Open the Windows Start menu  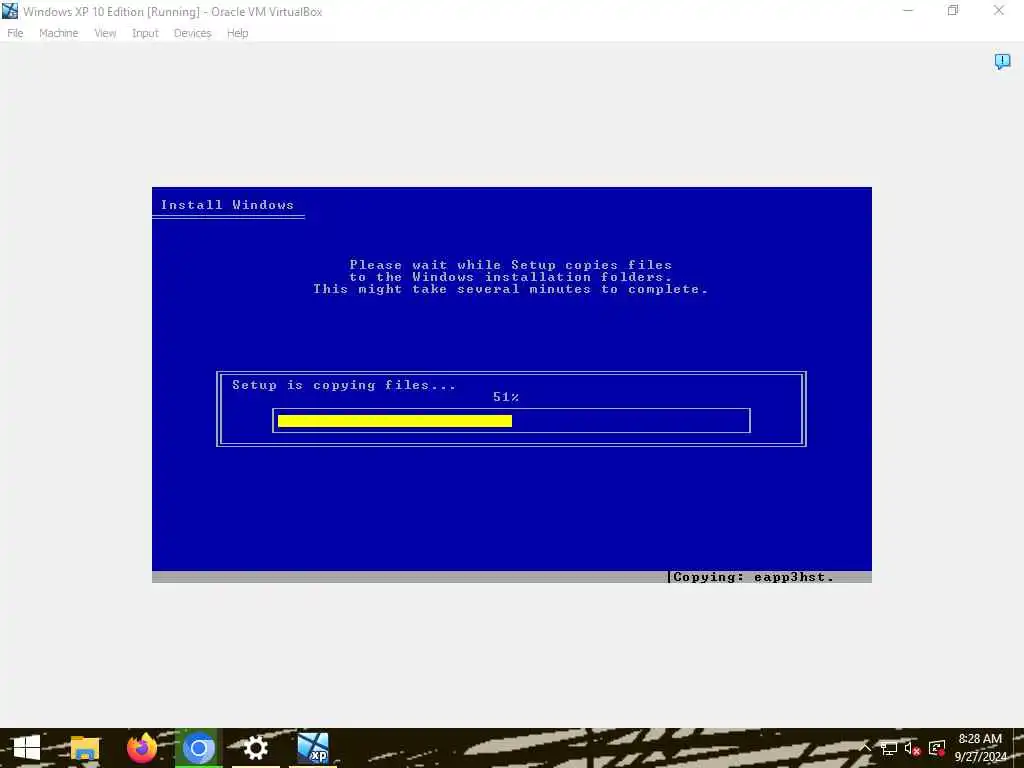tap(27, 748)
